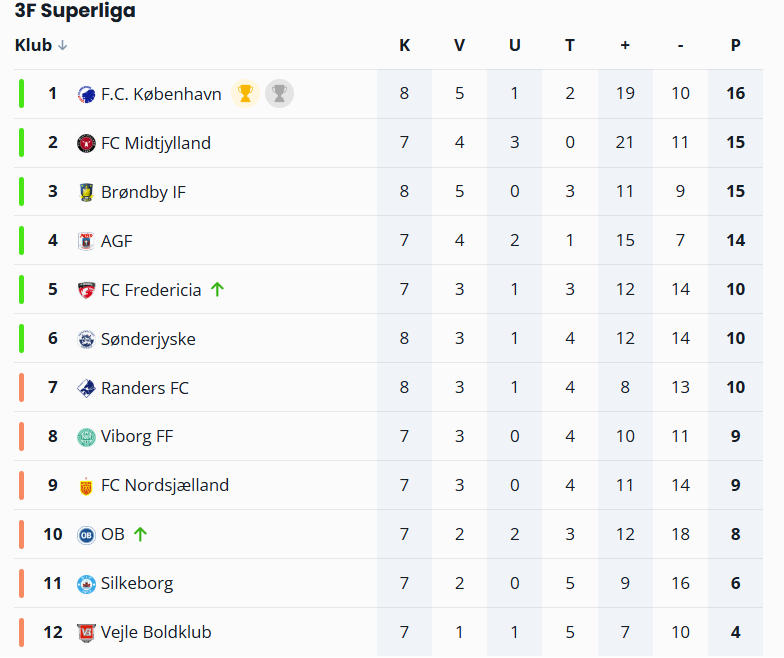
Task: Click the FC Fredericia club crest
Action: tap(86, 290)
